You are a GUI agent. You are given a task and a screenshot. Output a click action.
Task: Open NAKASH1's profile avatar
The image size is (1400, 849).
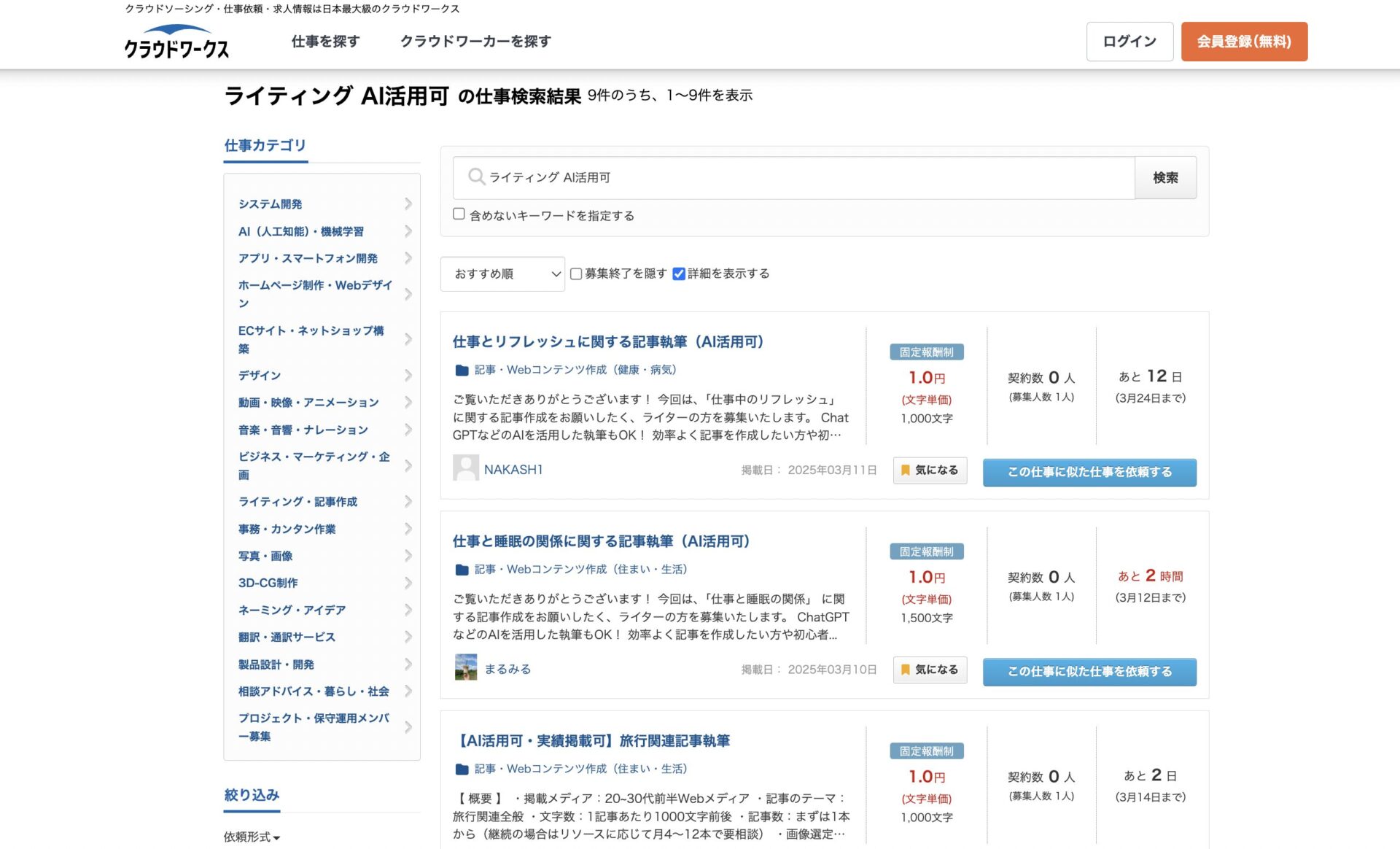pos(464,468)
